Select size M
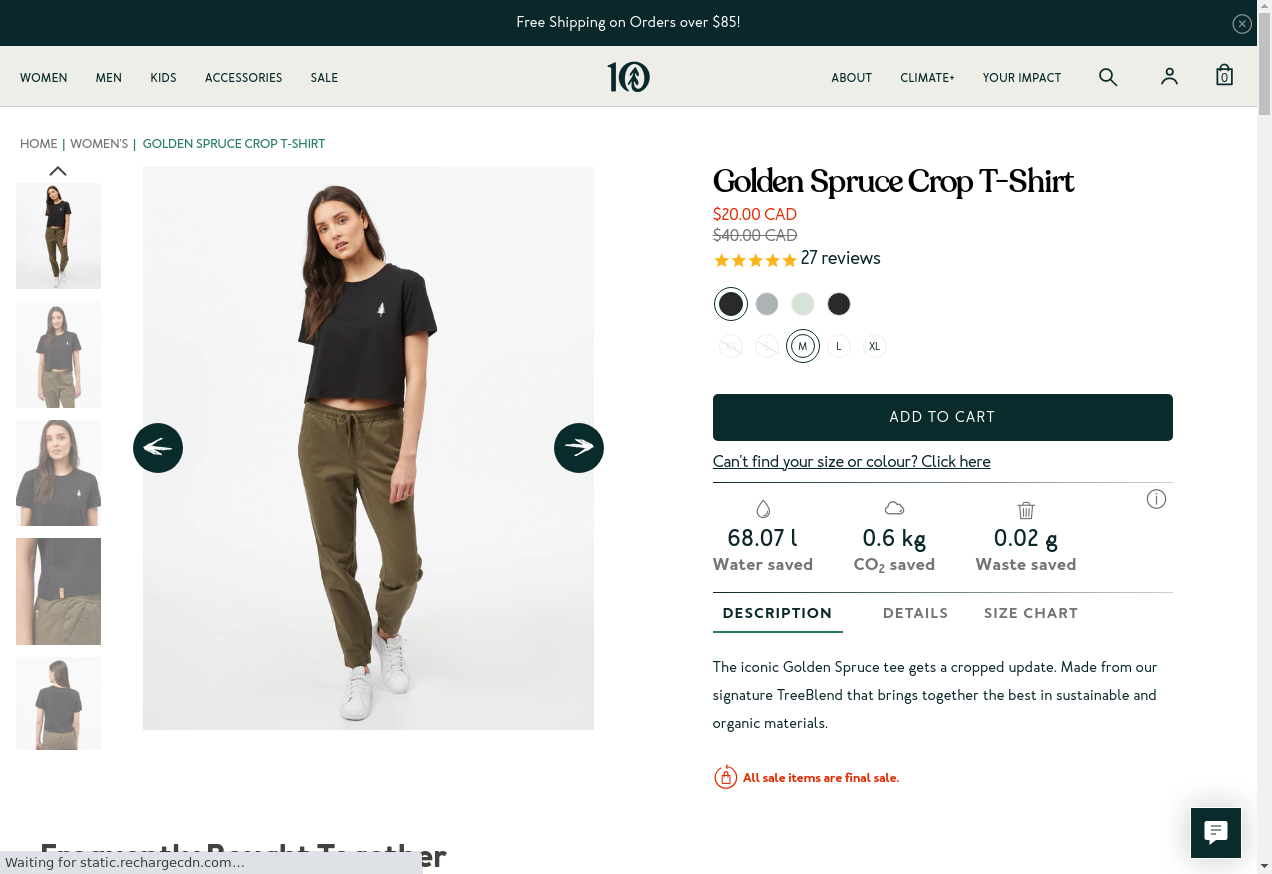 [802, 346]
